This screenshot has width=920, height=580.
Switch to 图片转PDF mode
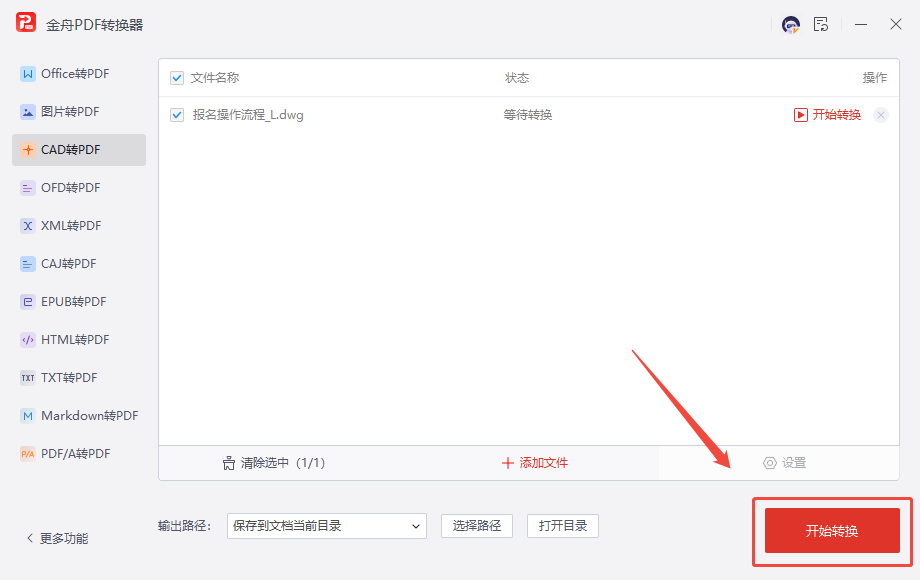79,112
